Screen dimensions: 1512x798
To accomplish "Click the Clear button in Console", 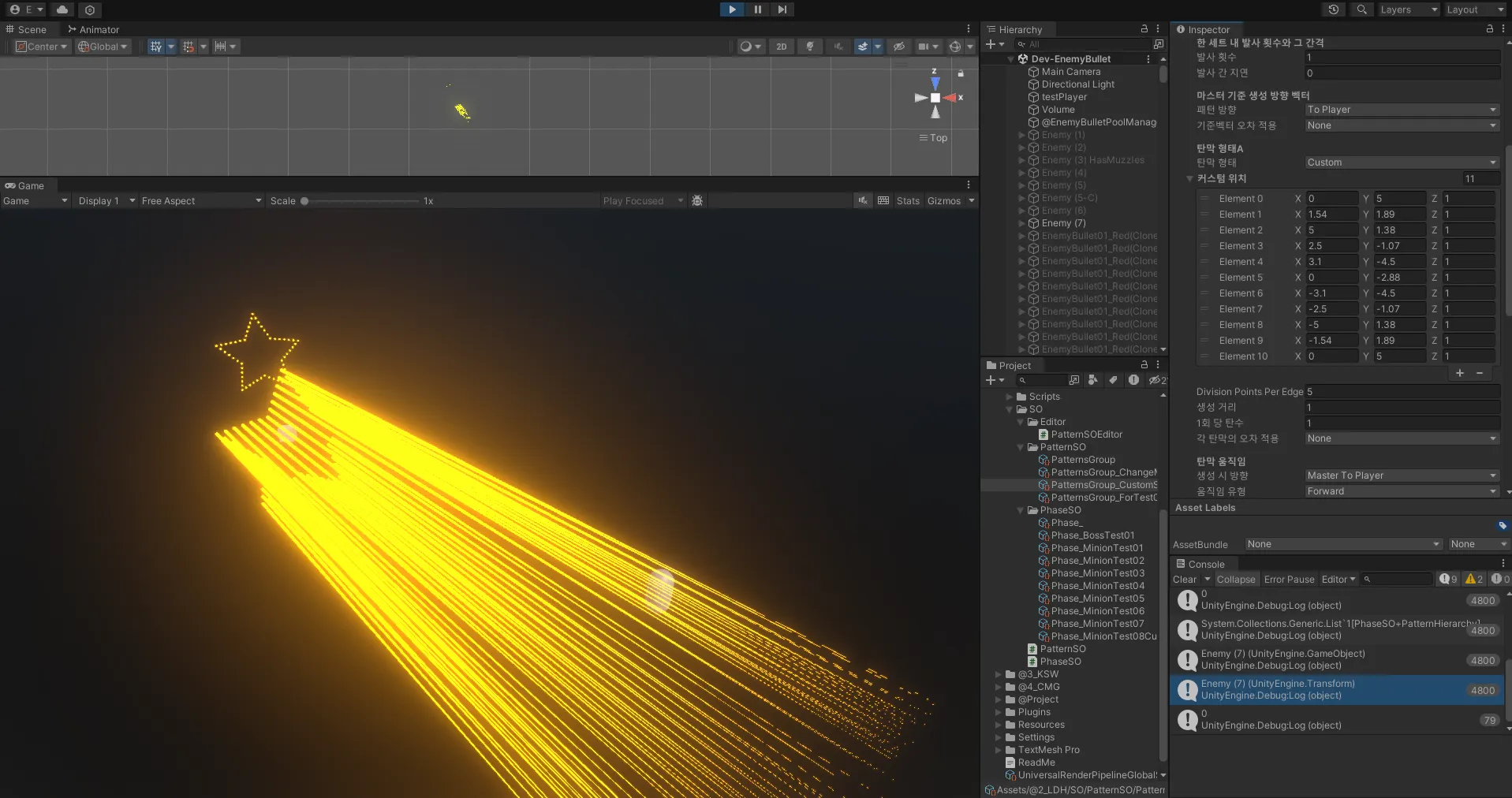I will pos(1184,580).
